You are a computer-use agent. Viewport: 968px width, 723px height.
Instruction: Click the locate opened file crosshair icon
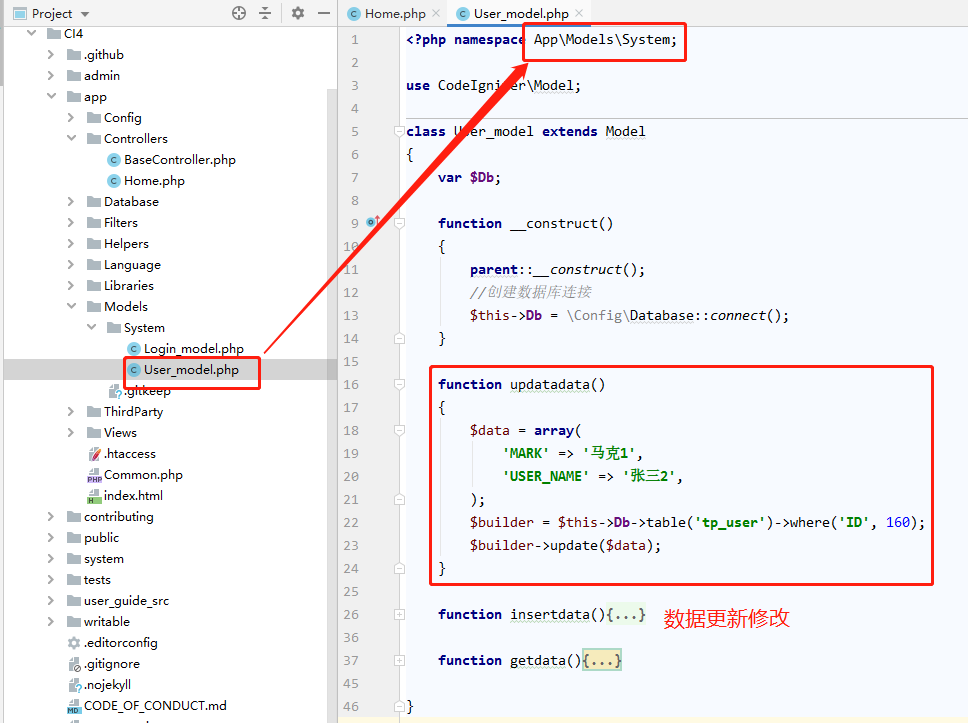(x=239, y=13)
